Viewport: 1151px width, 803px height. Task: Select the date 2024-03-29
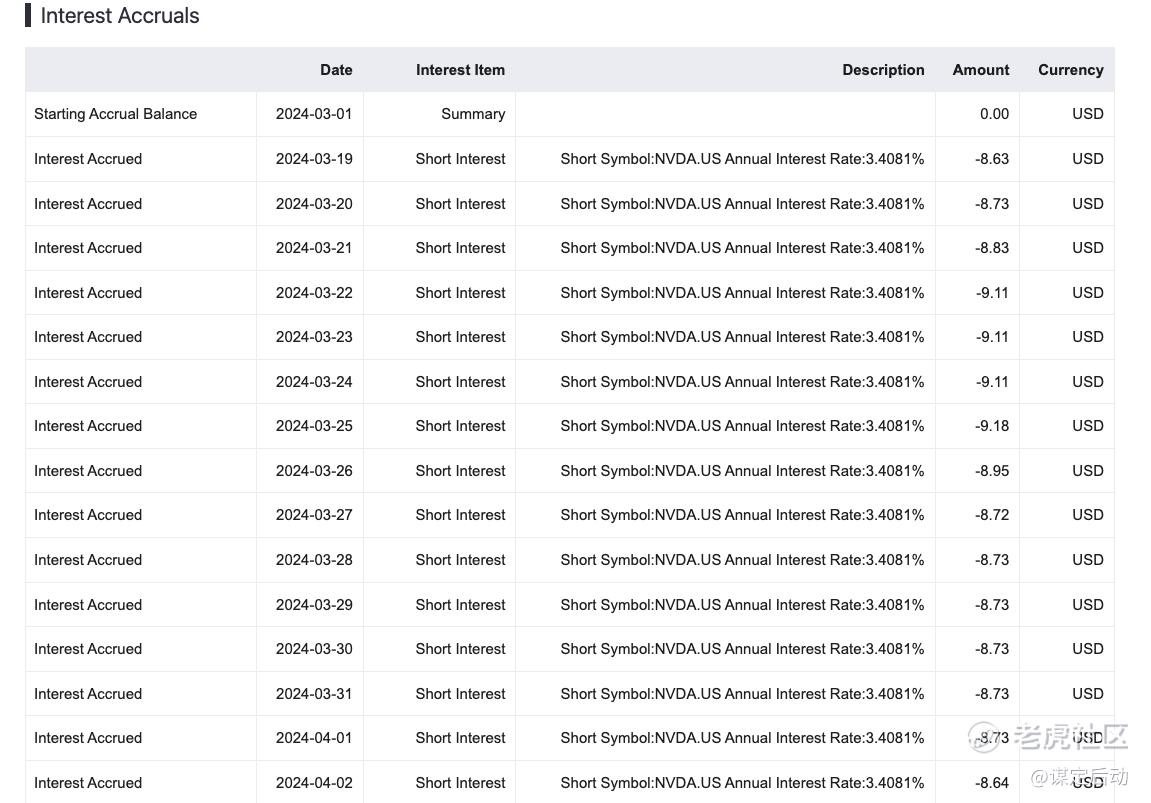point(314,605)
